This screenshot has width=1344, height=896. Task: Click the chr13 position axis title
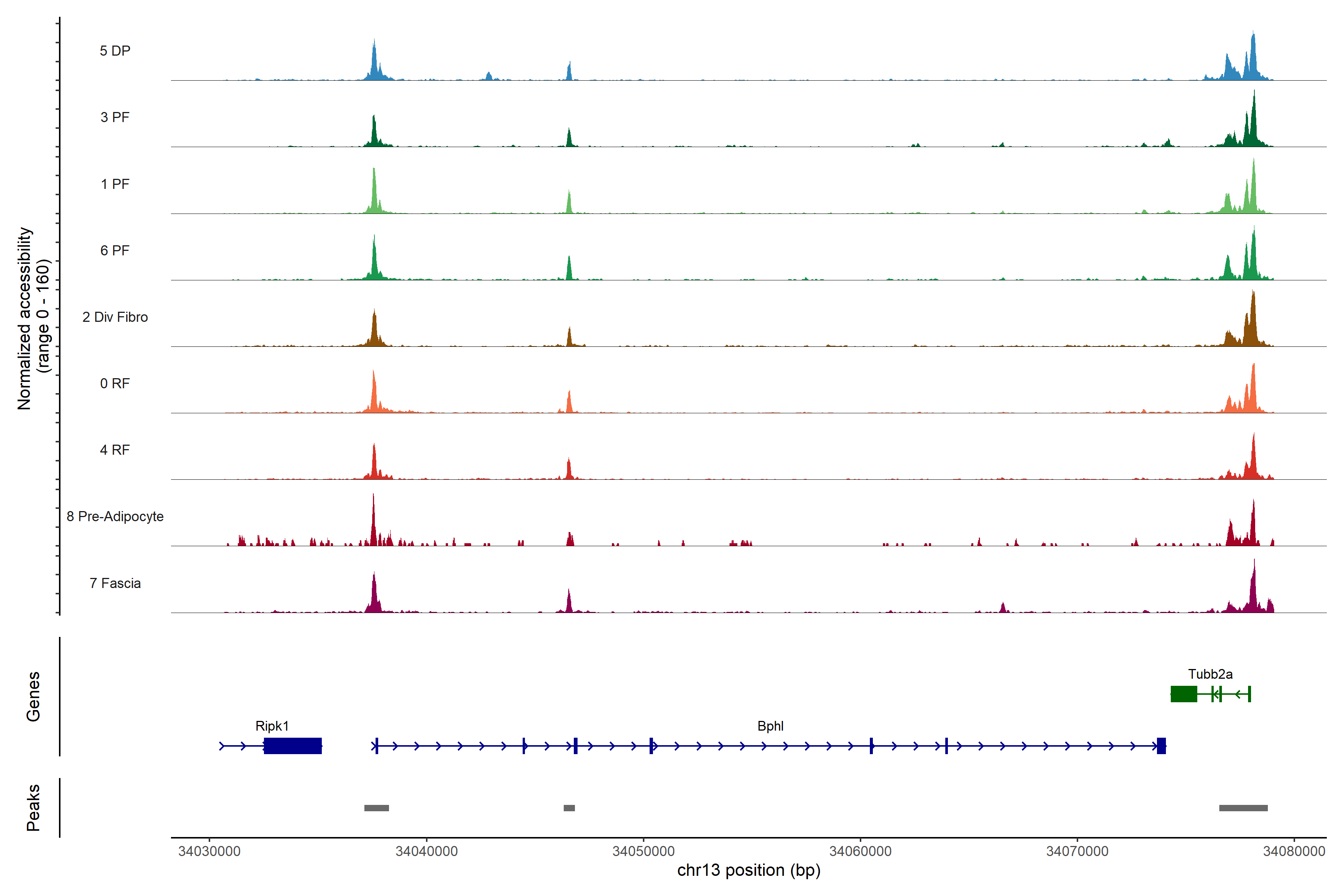pyautogui.click(x=749, y=870)
